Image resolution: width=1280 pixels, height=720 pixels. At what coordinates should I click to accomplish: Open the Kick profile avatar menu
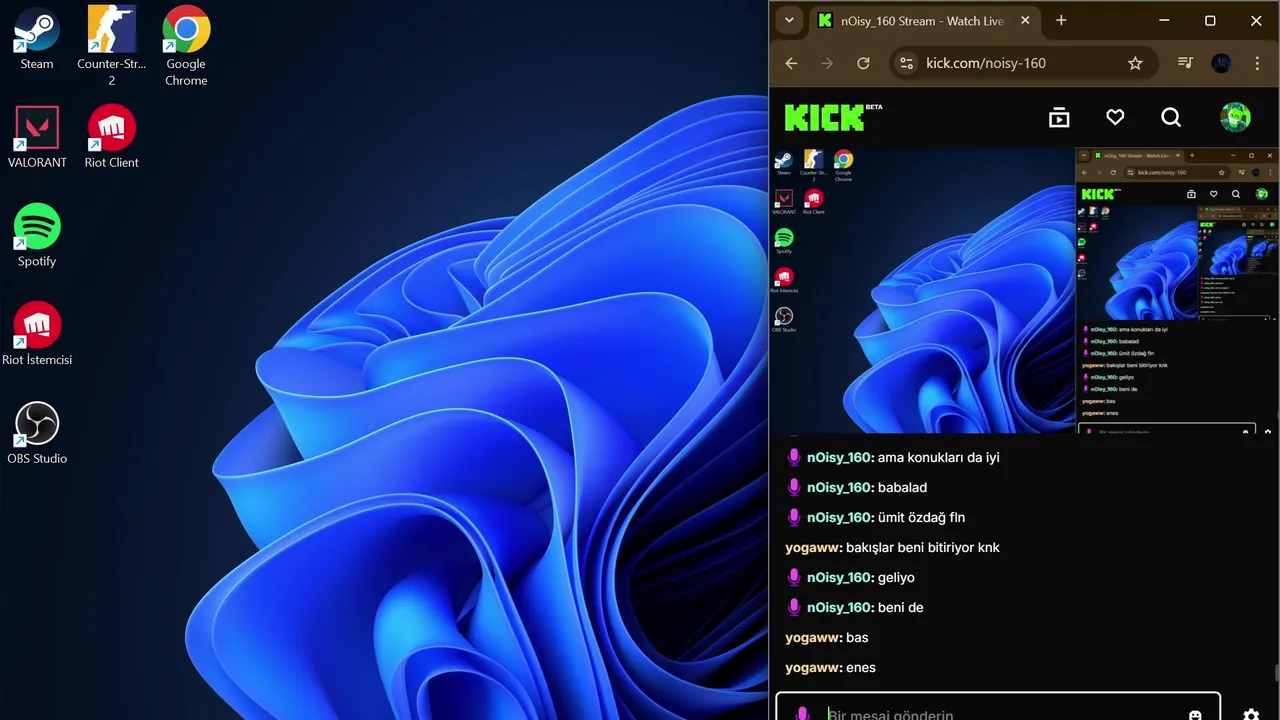click(1235, 117)
